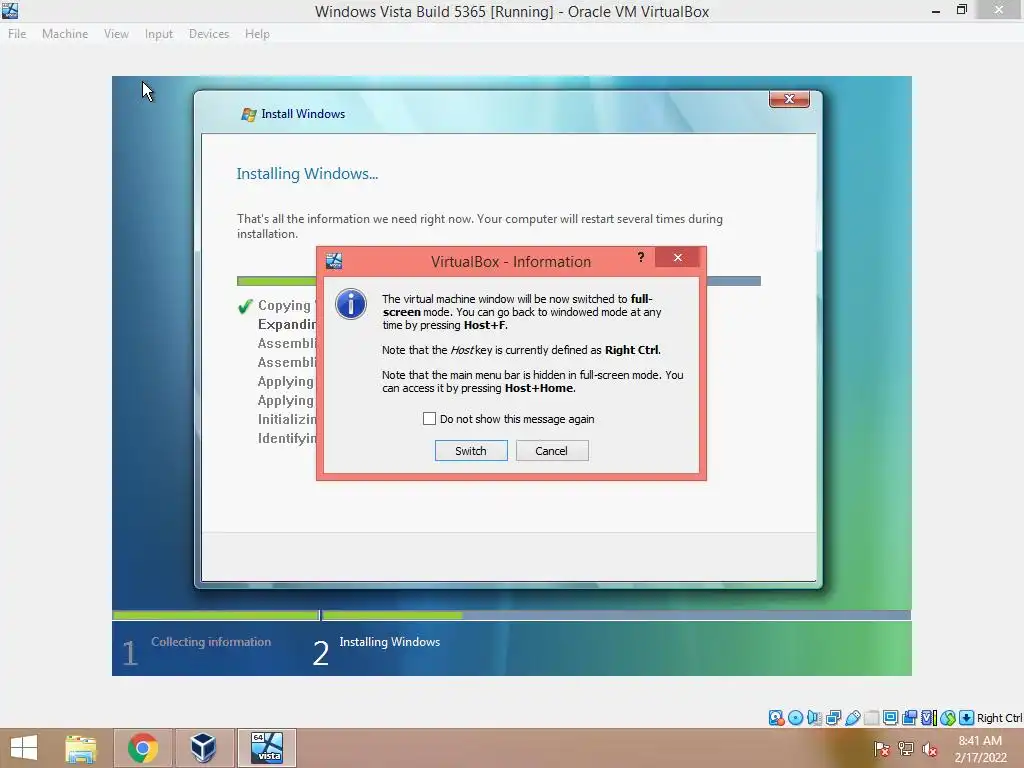The height and width of the screenshot is (768, 1024).
Task: Click the 'Initializin' list item
Action: (x=287, y=419)
